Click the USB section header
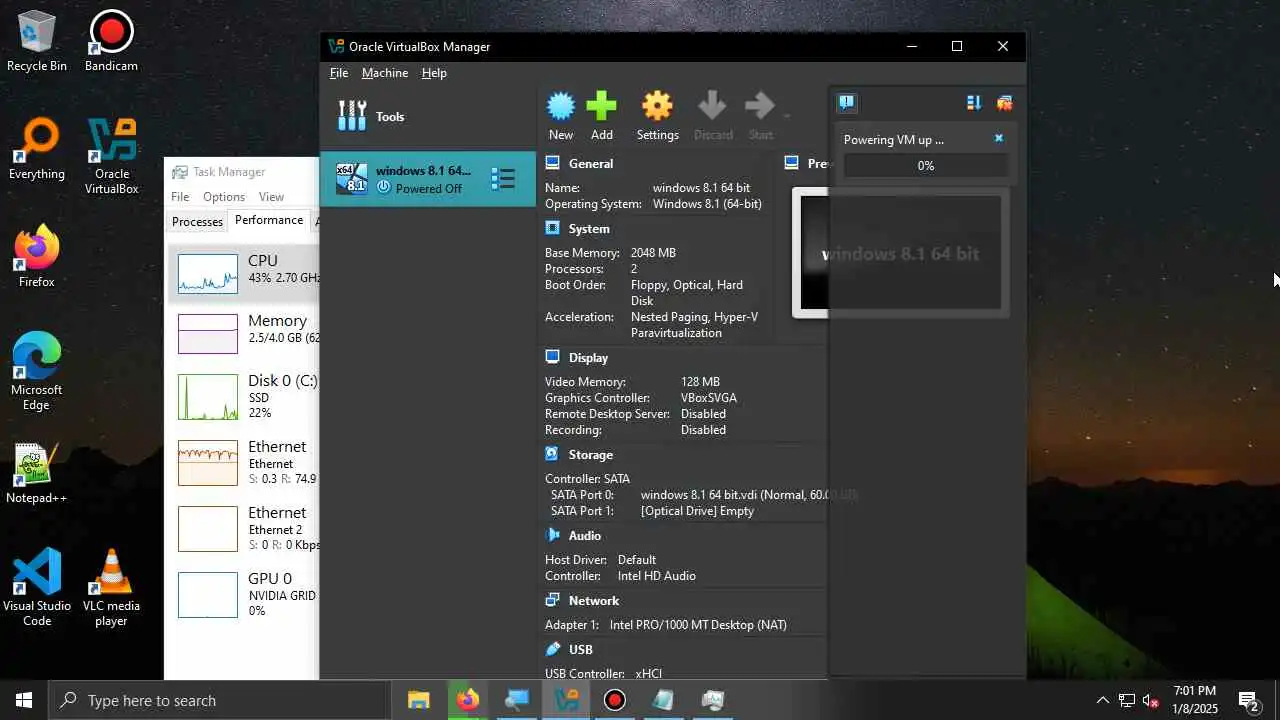This screenshot has height=720, width=1280. click(x=581, y=650)
